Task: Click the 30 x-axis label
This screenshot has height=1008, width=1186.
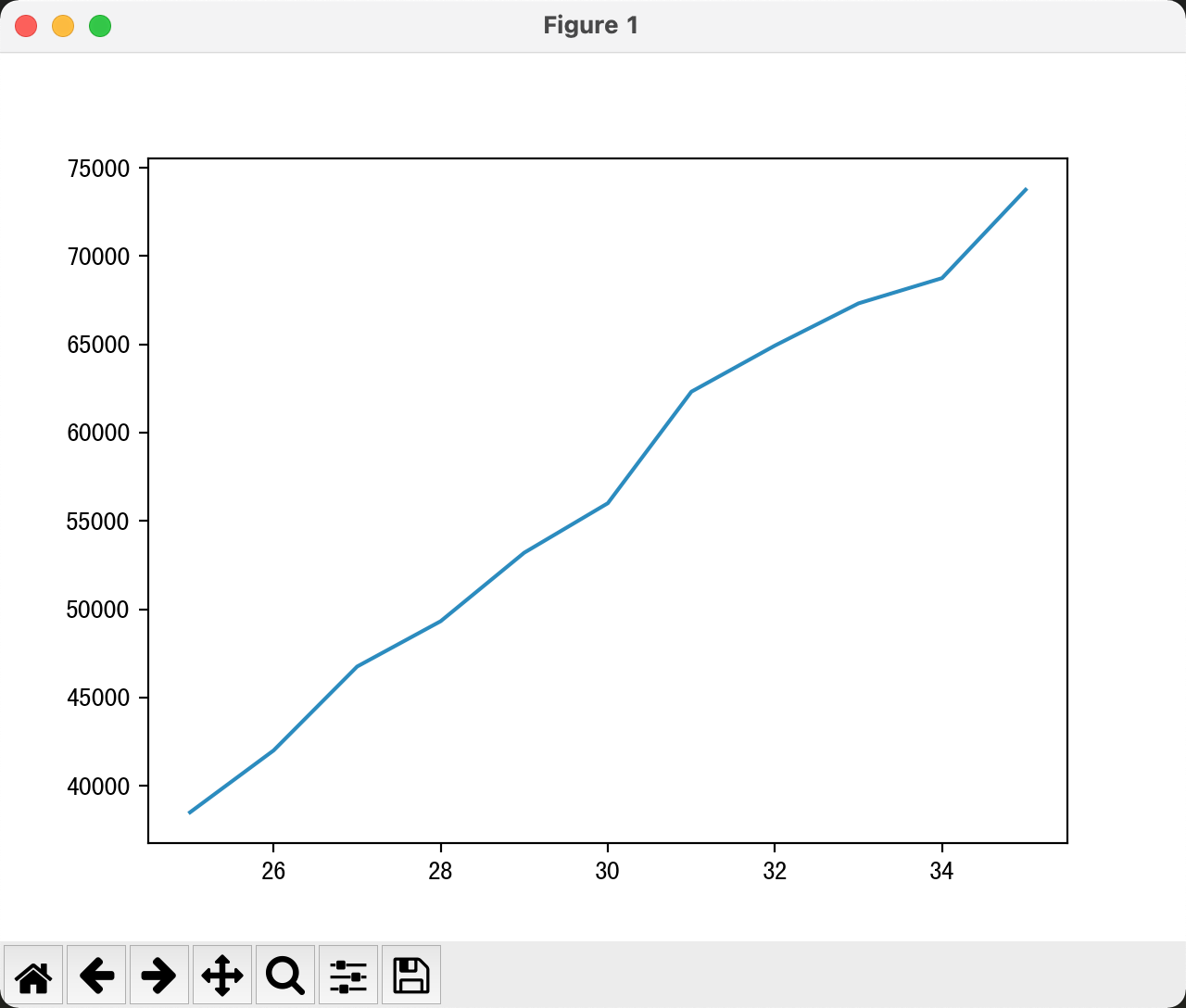Action: point(607,872)
